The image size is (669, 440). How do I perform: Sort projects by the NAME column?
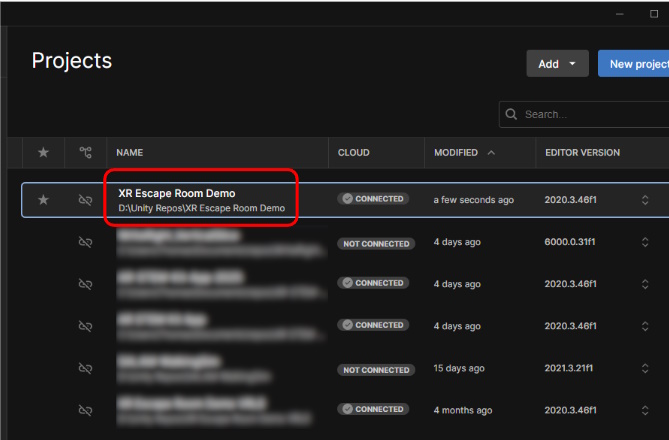(130, 153)
